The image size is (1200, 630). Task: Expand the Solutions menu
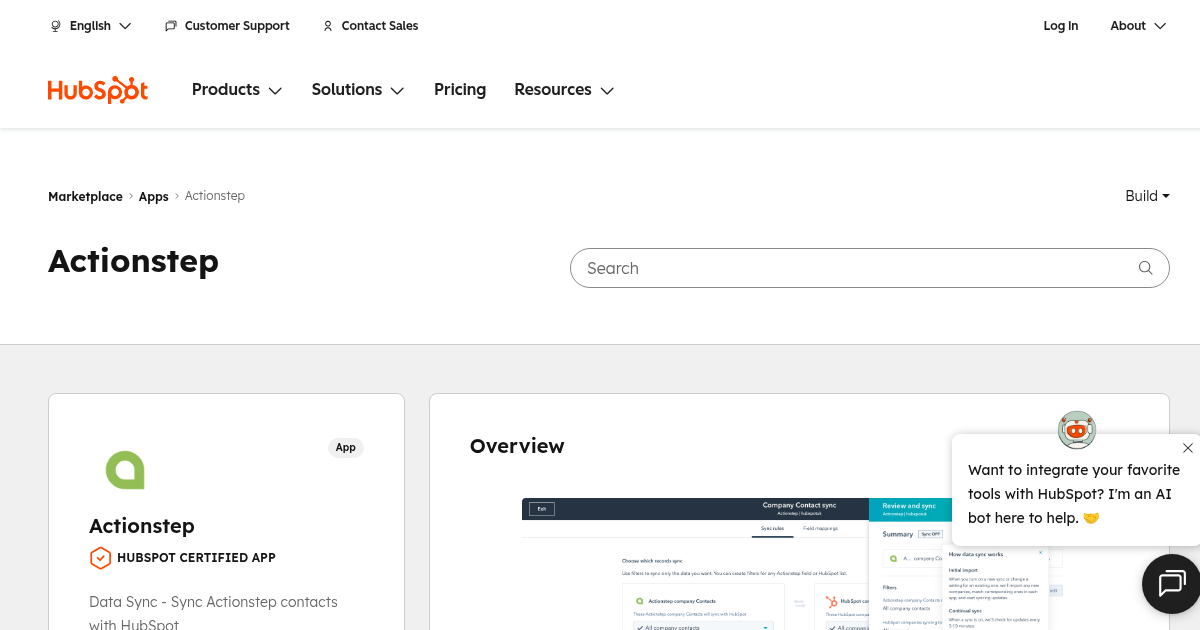pos(358,90)
